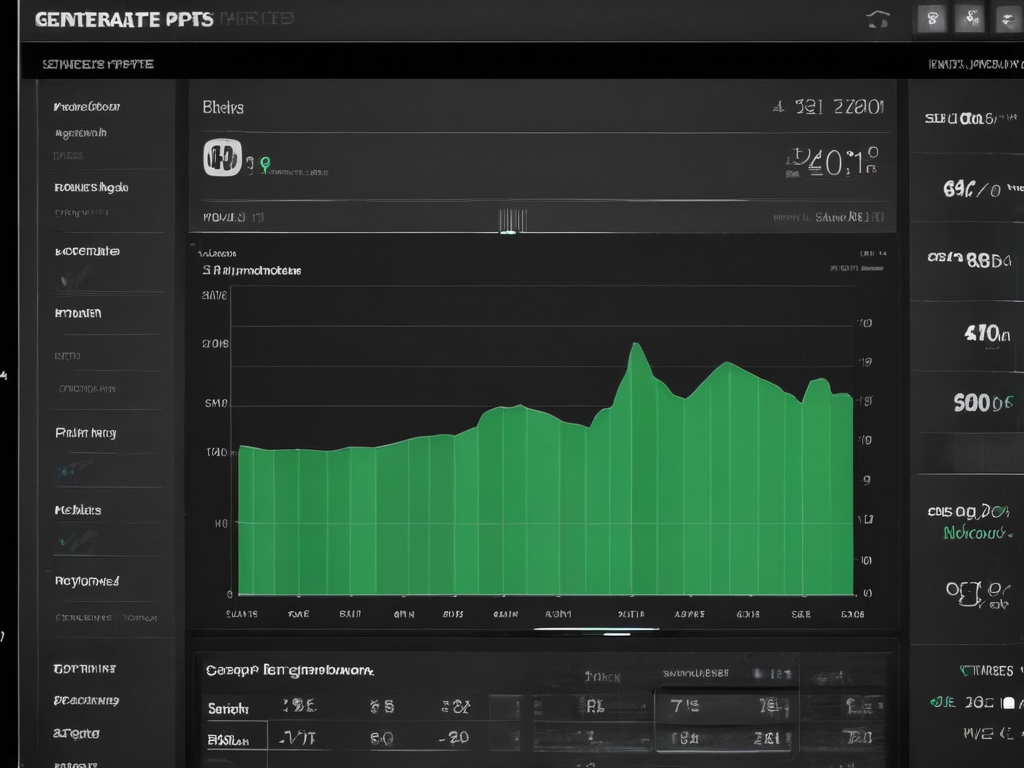This screenshot has height=768, width=1024.
Task: Click the faint checkmark icon below Meblars
Action: tap(77, 541)
